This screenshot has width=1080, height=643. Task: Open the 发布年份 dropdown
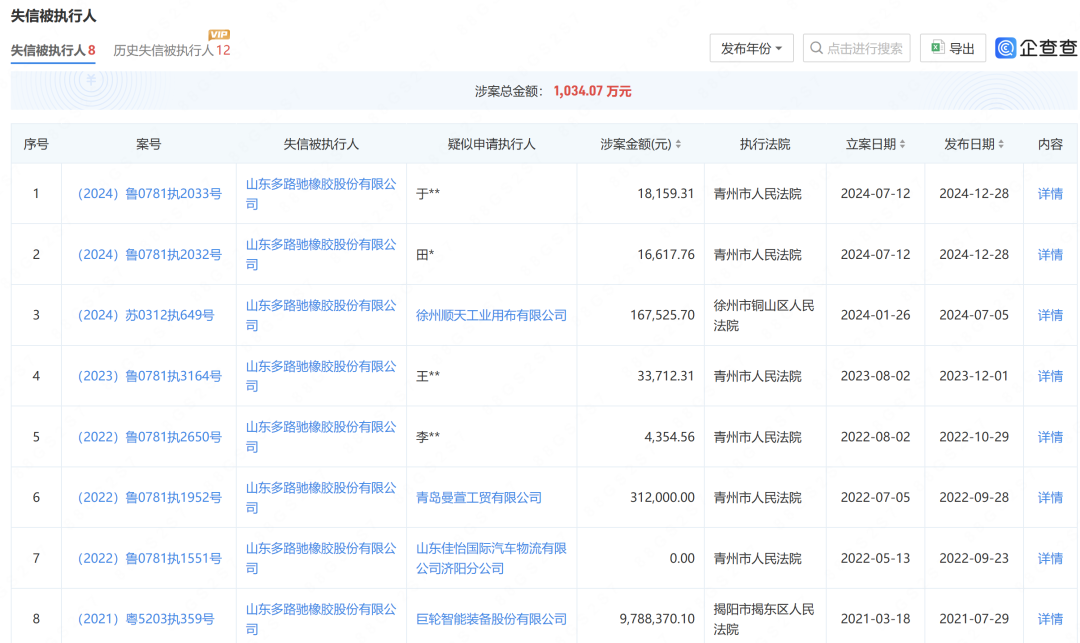751,48
